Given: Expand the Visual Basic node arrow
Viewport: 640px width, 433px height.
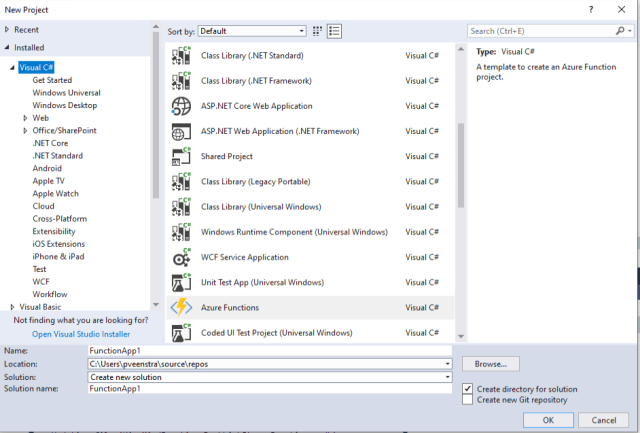Looking at the screenshot, I should 12,307.
